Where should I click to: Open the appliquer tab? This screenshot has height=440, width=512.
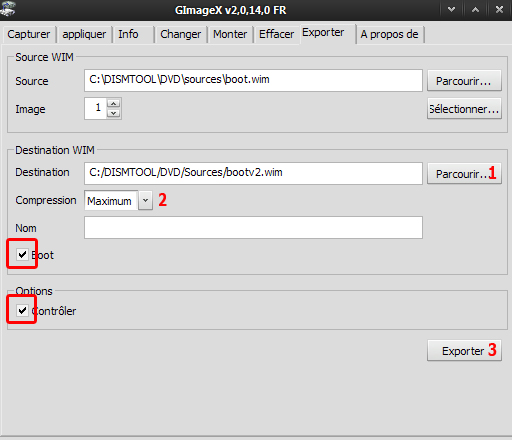[84, 34]
